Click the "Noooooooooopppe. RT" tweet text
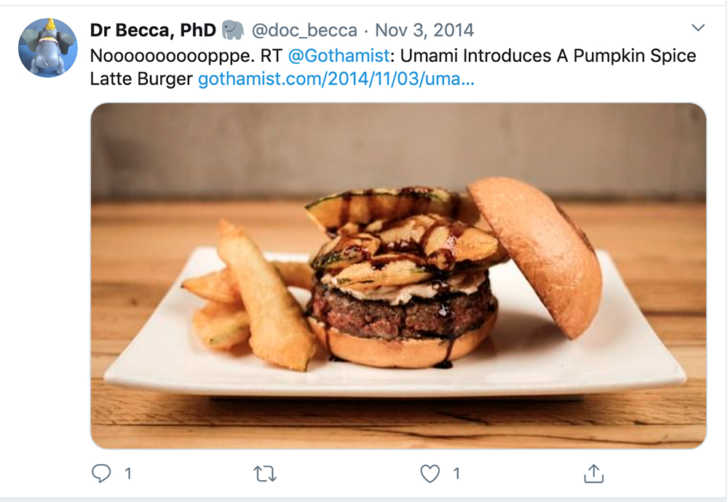 (x=186, y=56)
